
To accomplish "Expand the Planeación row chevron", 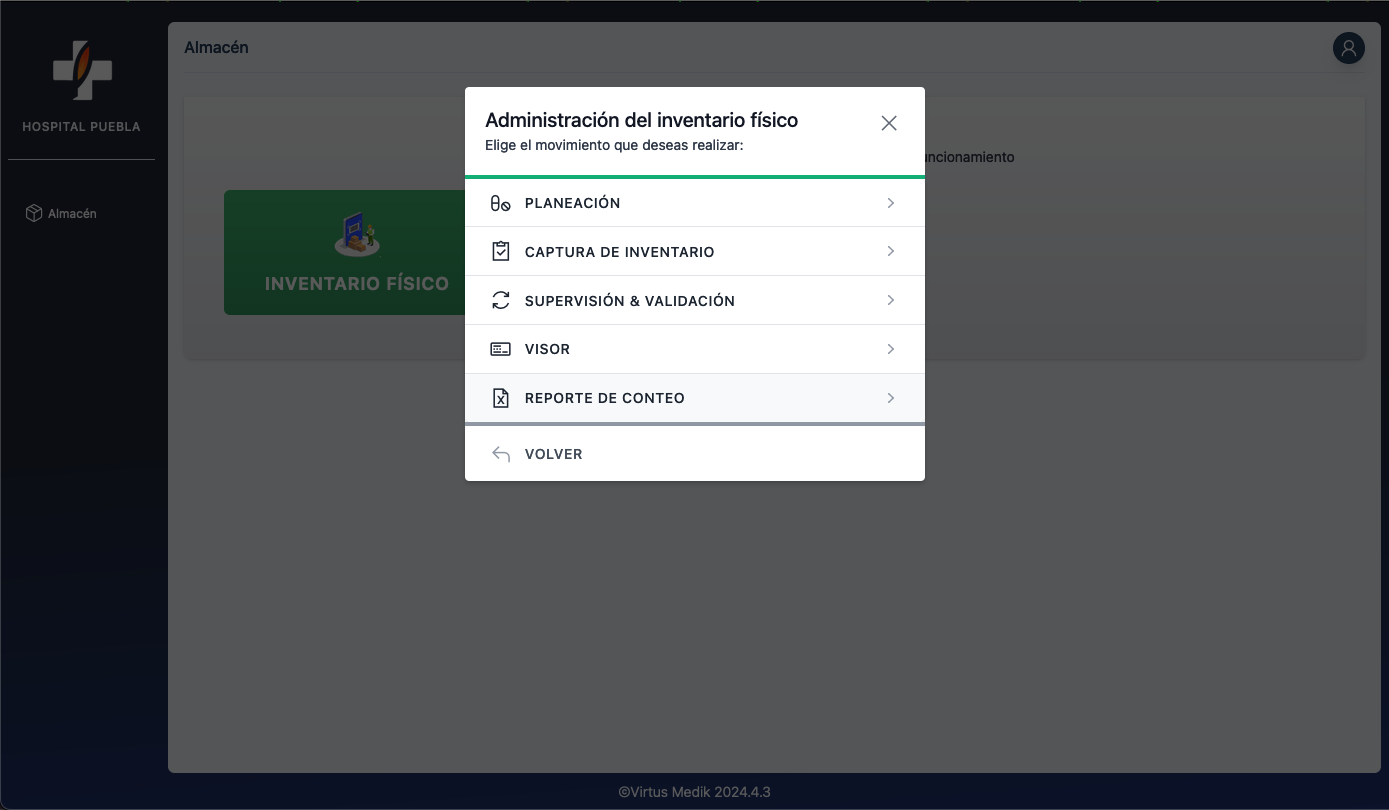I will click(890, 203).
